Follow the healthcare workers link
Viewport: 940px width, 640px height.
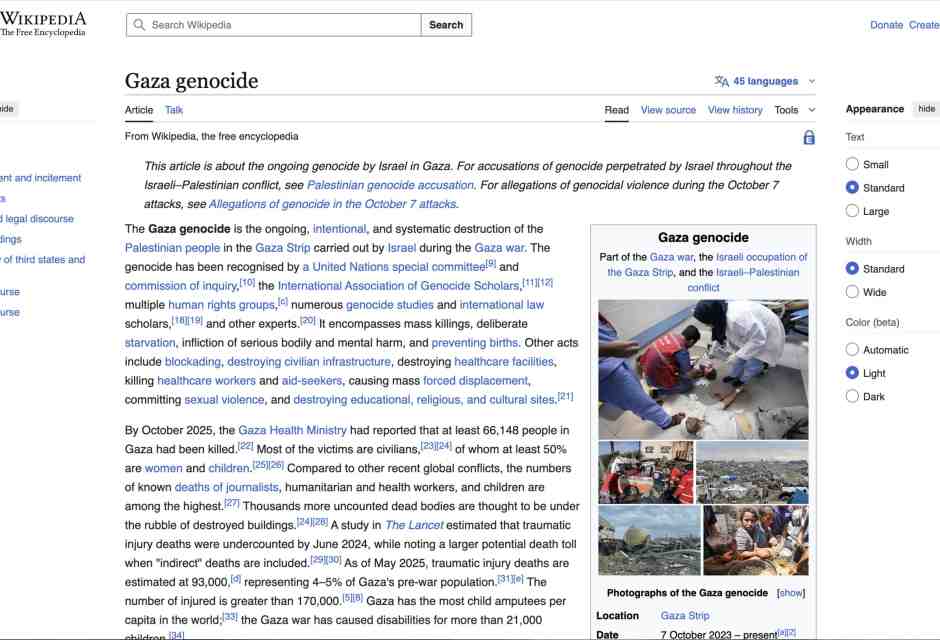[206, 381]
